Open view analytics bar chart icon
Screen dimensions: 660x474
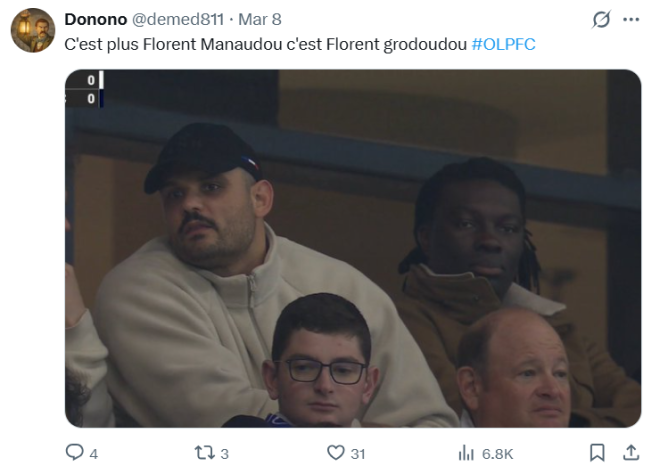coord(466,453)
